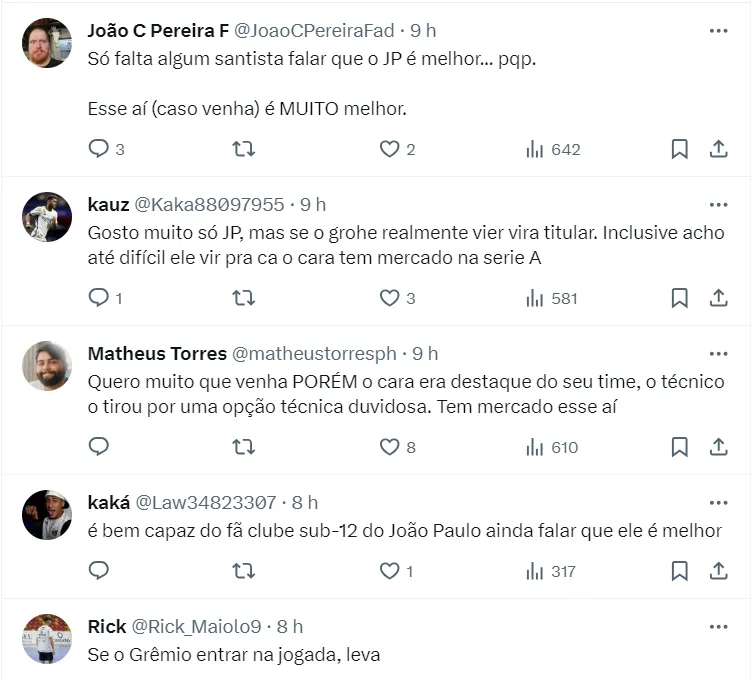Repost kaká's tweet
This screenshot has height=680, width=753.
[x=243, y=571]
